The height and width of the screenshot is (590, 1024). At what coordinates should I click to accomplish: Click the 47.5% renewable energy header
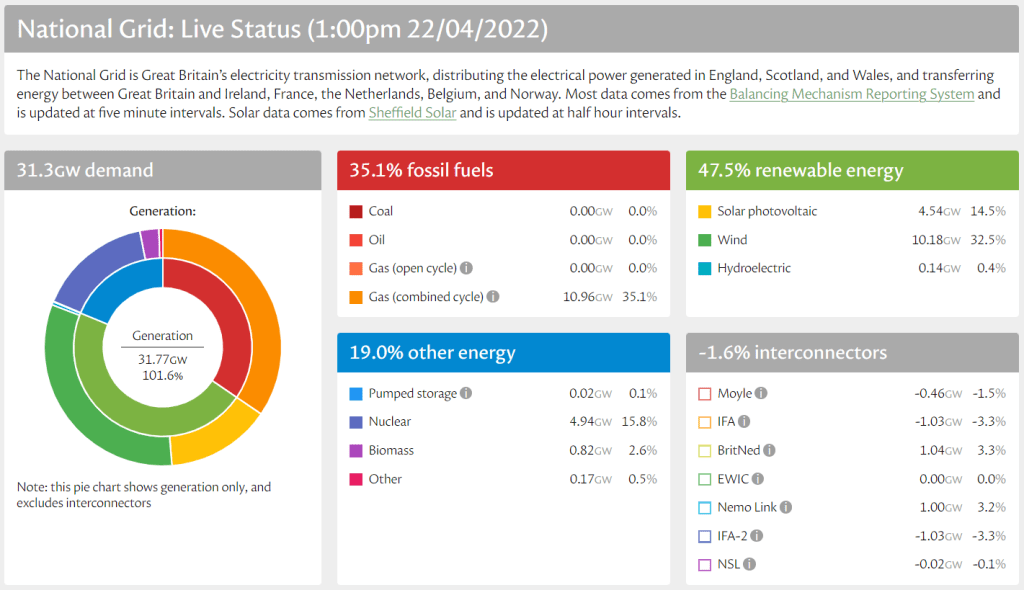coord(852,170)
